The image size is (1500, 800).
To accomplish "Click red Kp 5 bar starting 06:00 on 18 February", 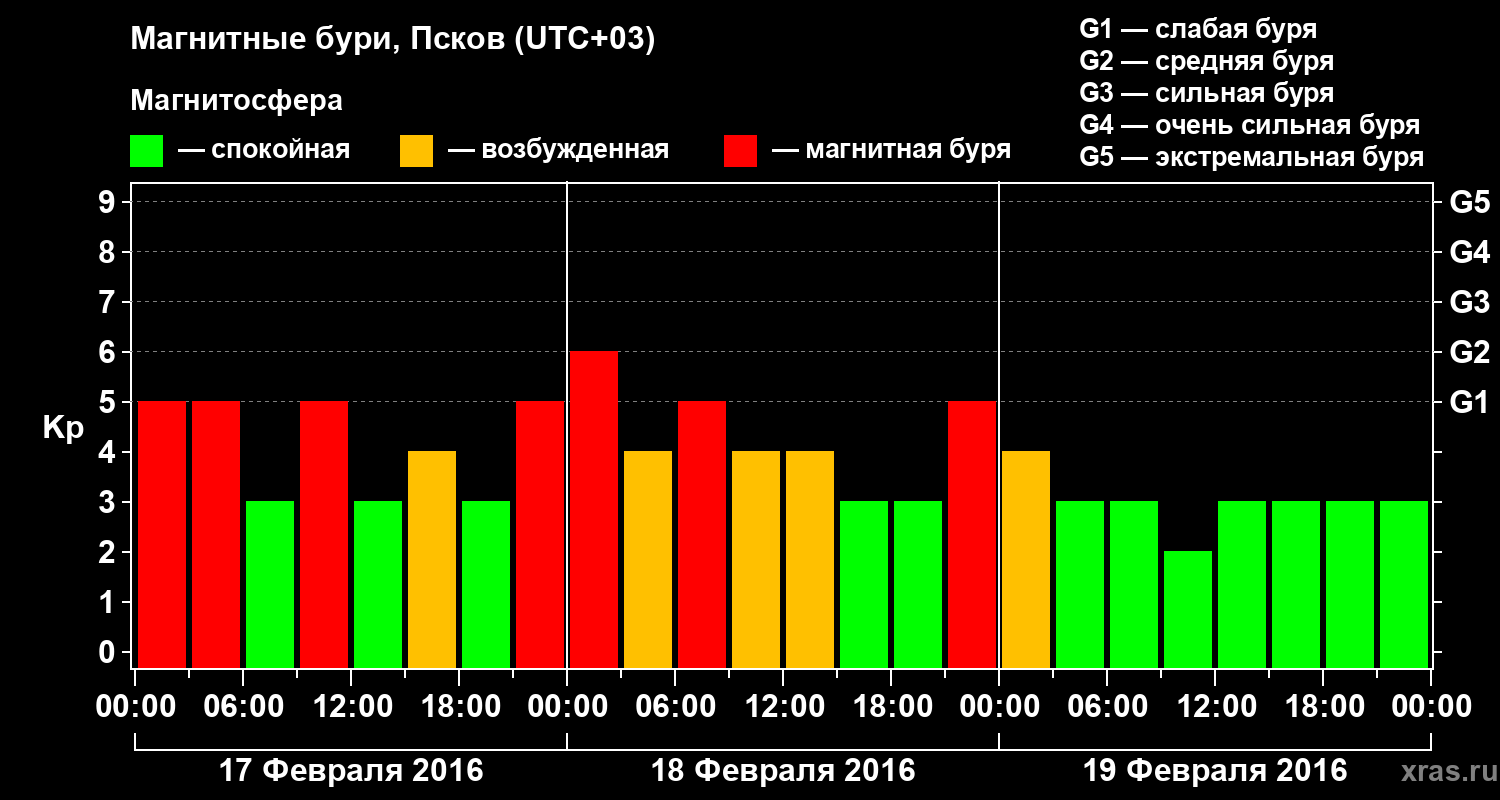I will 702,535.
